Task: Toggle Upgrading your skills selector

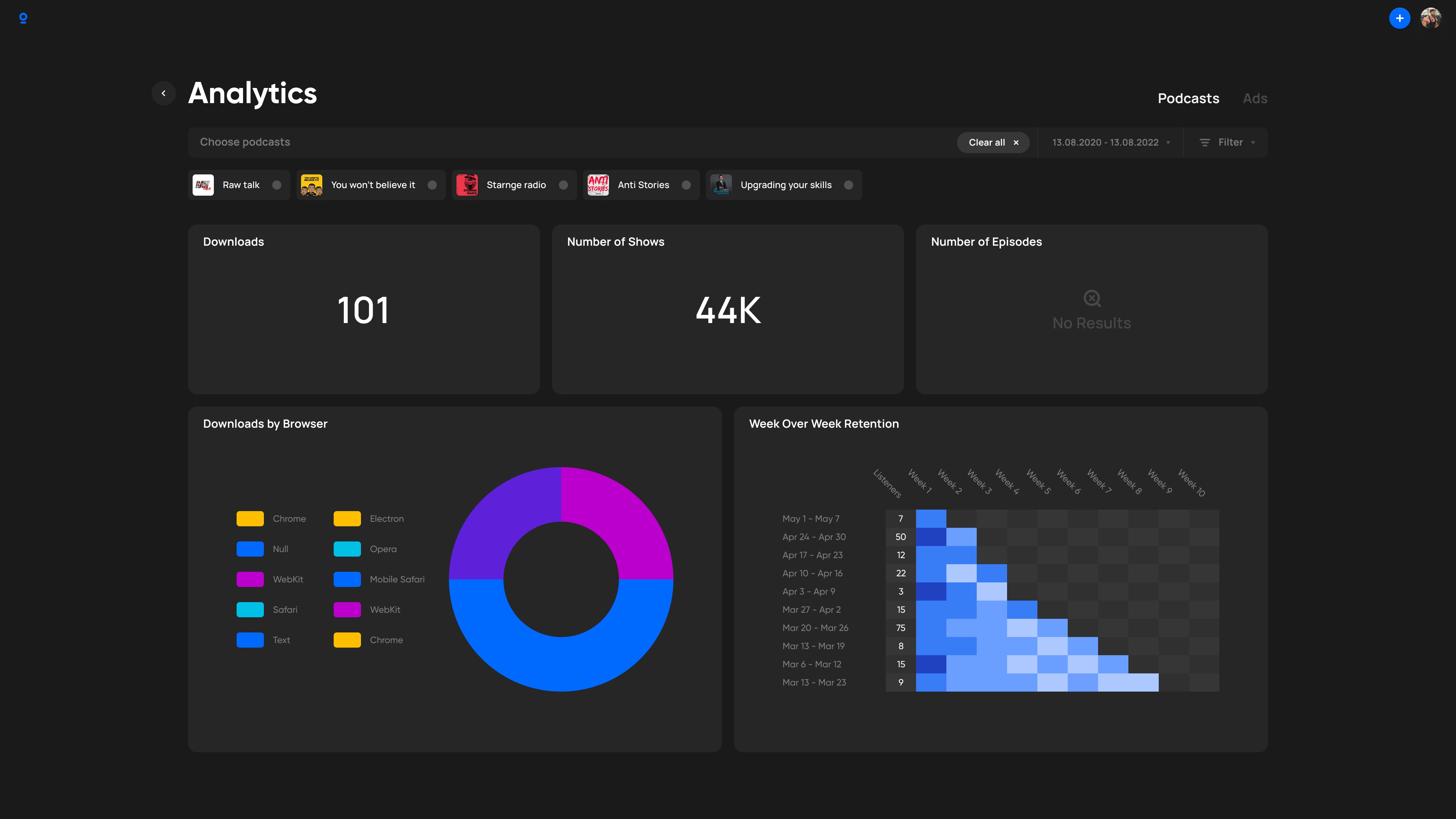Action: click(849, 185)
